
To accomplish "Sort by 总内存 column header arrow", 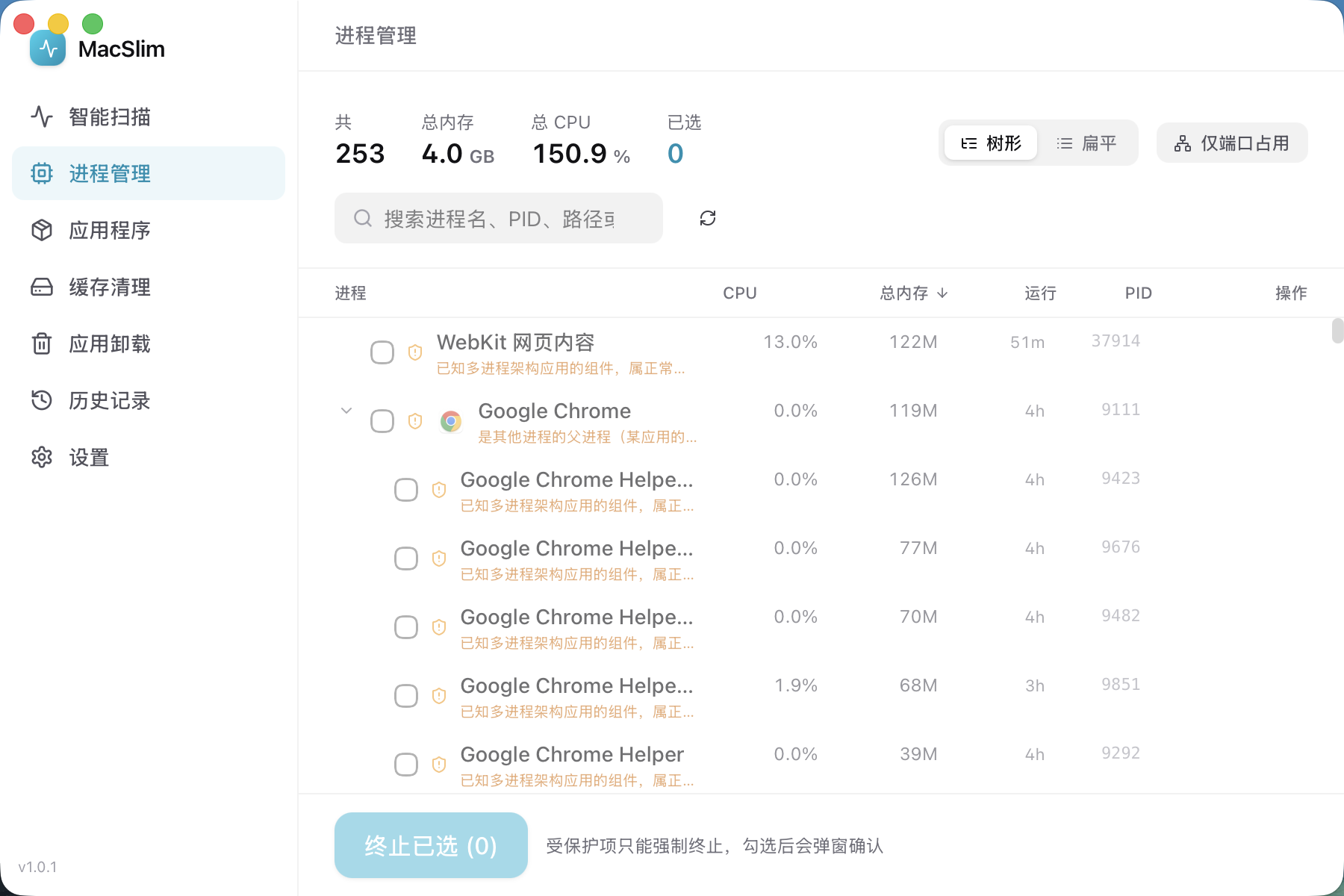I will [x=942, y=293].
